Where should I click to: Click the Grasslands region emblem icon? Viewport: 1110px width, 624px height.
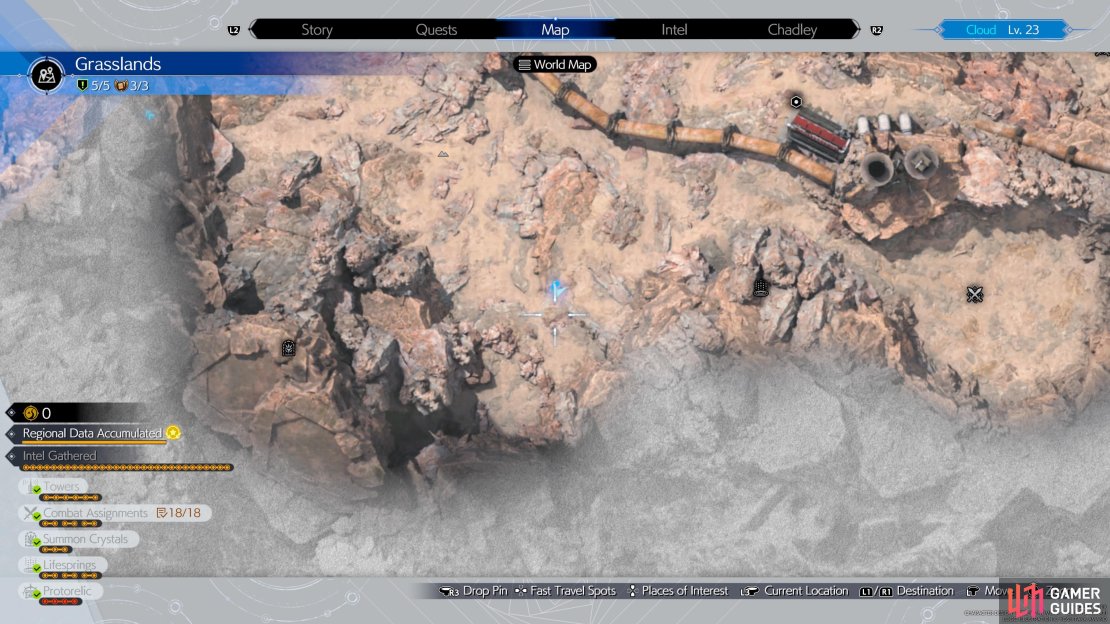(47, 74)
